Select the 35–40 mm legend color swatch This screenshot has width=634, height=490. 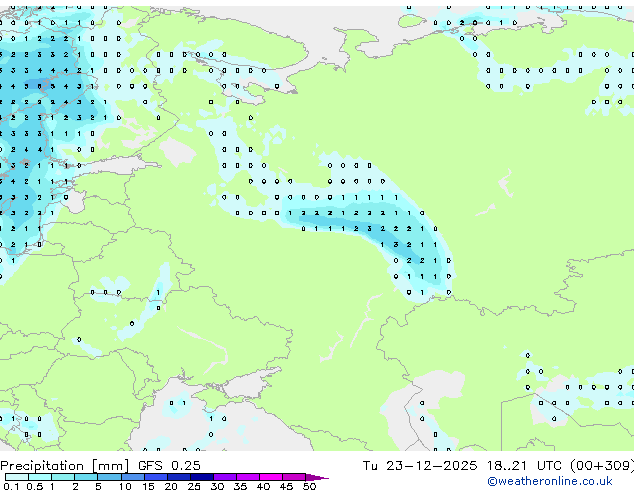click(248, 477)
